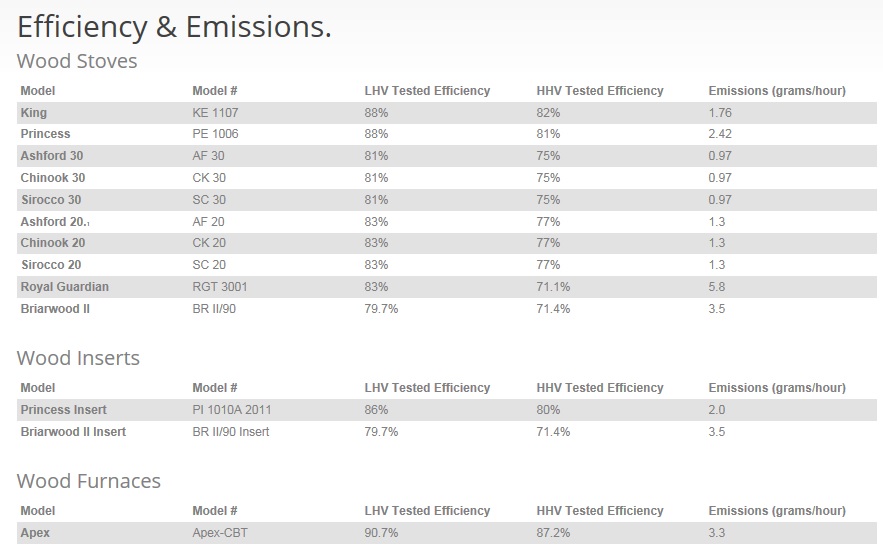Click the Chinook 30 model name
The height and width of the screenshot is (549, 883).
click(53, 178)
